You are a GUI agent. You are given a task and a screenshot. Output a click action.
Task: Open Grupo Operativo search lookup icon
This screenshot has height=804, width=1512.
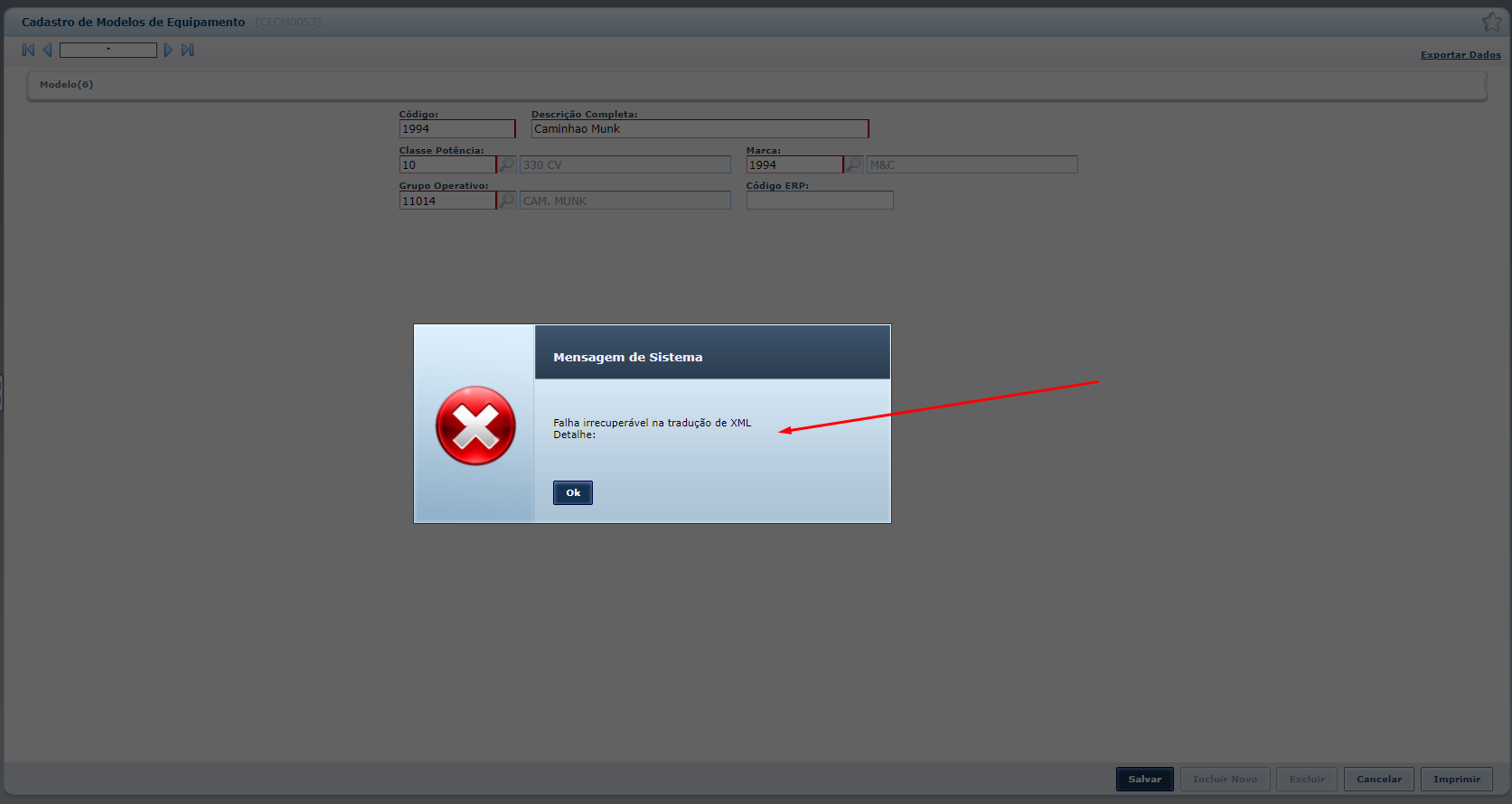pyautogui.click(x=507, y=200)
